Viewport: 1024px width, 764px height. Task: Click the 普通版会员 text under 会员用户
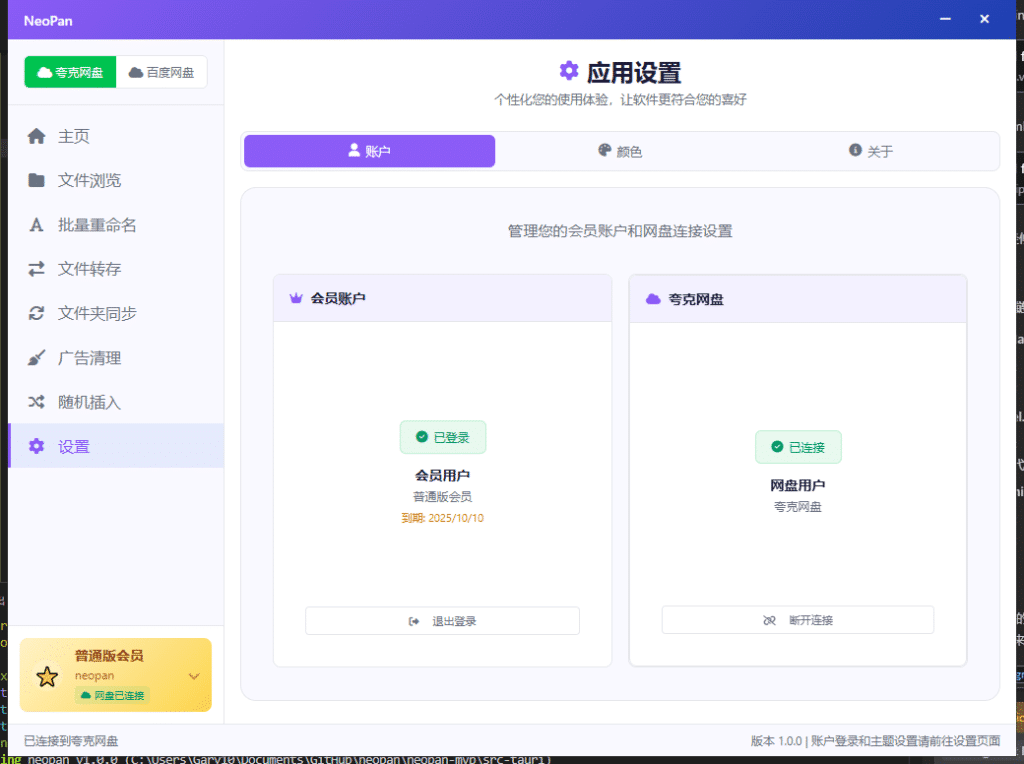tap(443, 497)
